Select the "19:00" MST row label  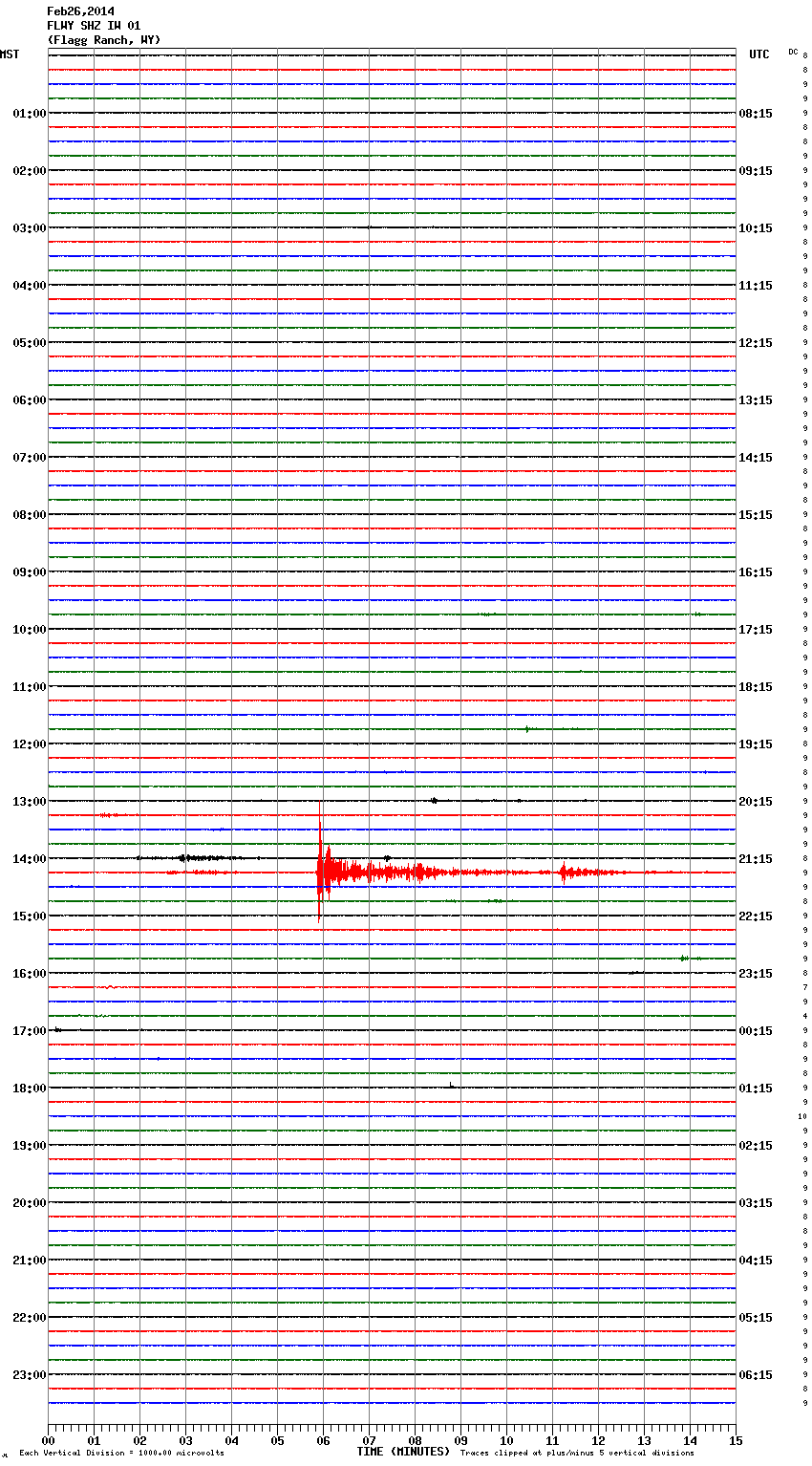[x=29, y=1146]
